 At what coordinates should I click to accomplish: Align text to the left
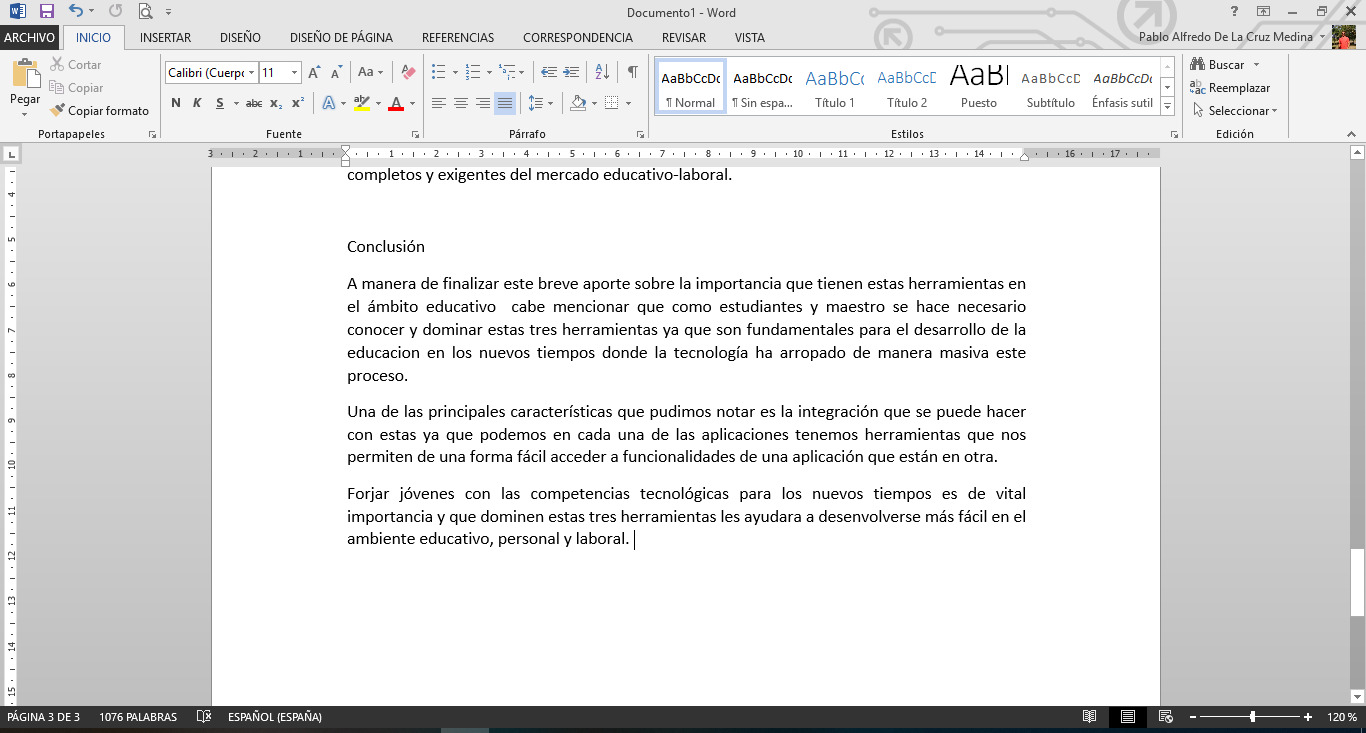click(438, 103)
